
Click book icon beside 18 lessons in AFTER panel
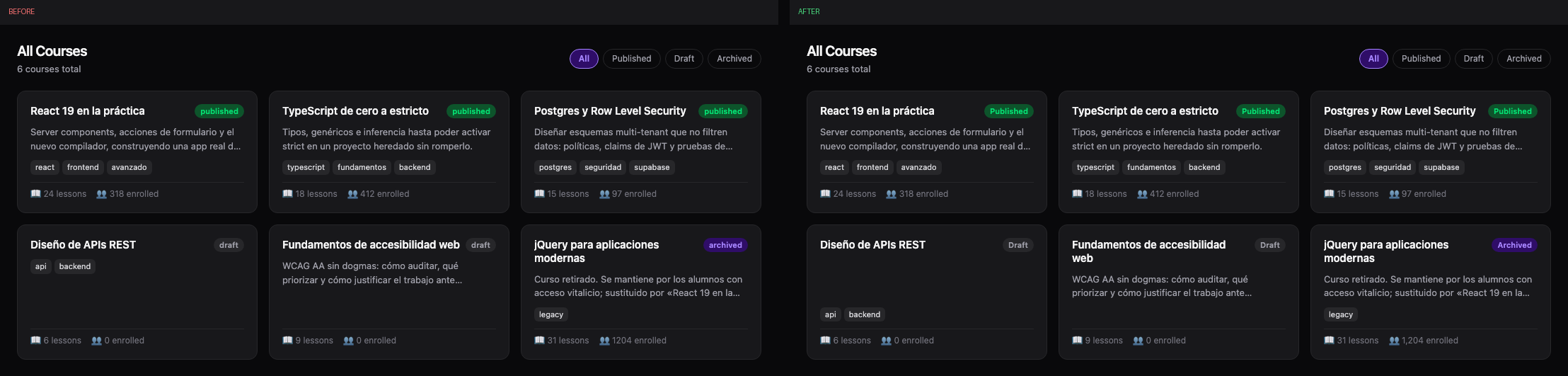click(x=1077, y=194)
